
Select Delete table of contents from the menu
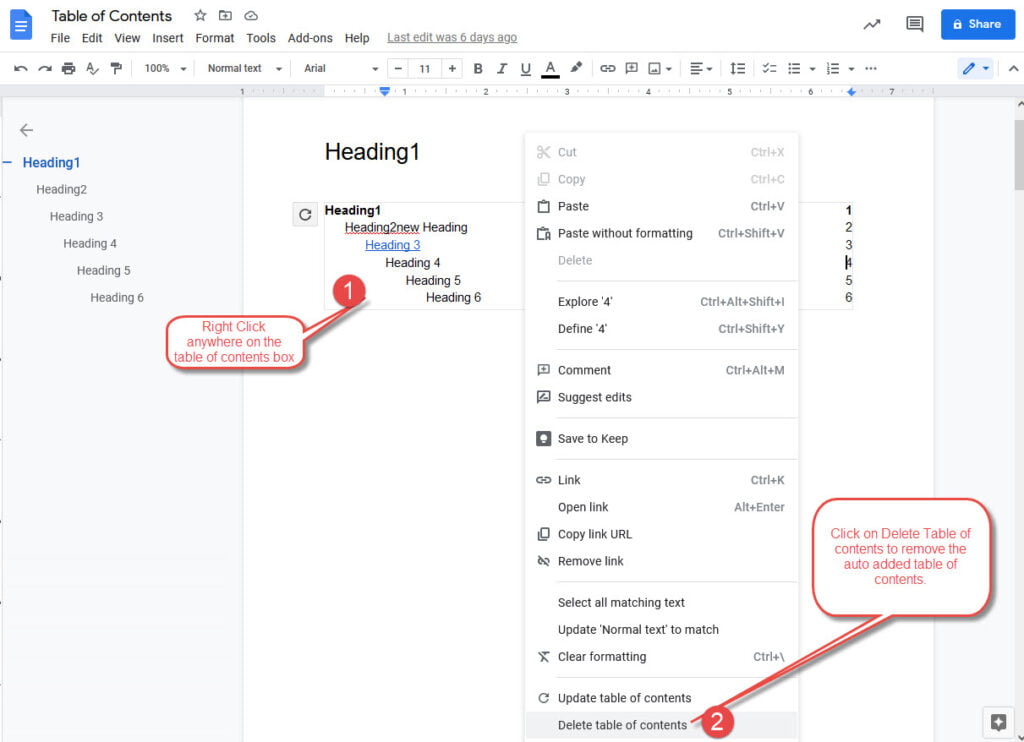pos(622,724)
